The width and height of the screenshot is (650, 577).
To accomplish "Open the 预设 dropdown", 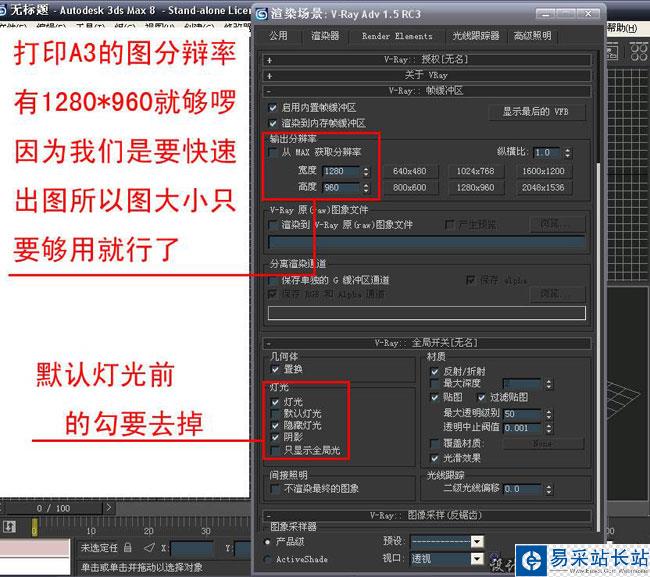I will [x=477, y=541].
